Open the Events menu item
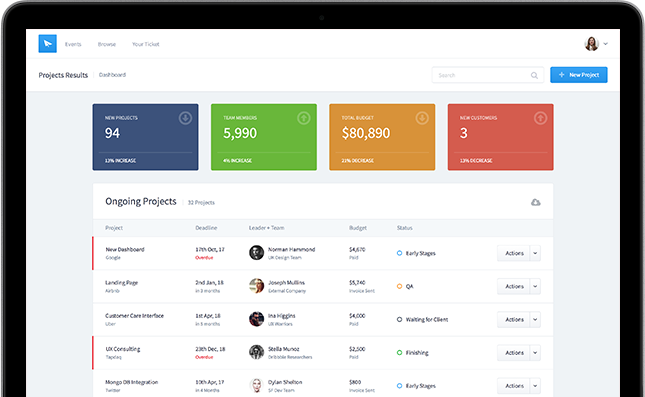This screenshot has height=397, width=645. coord(73,44)
